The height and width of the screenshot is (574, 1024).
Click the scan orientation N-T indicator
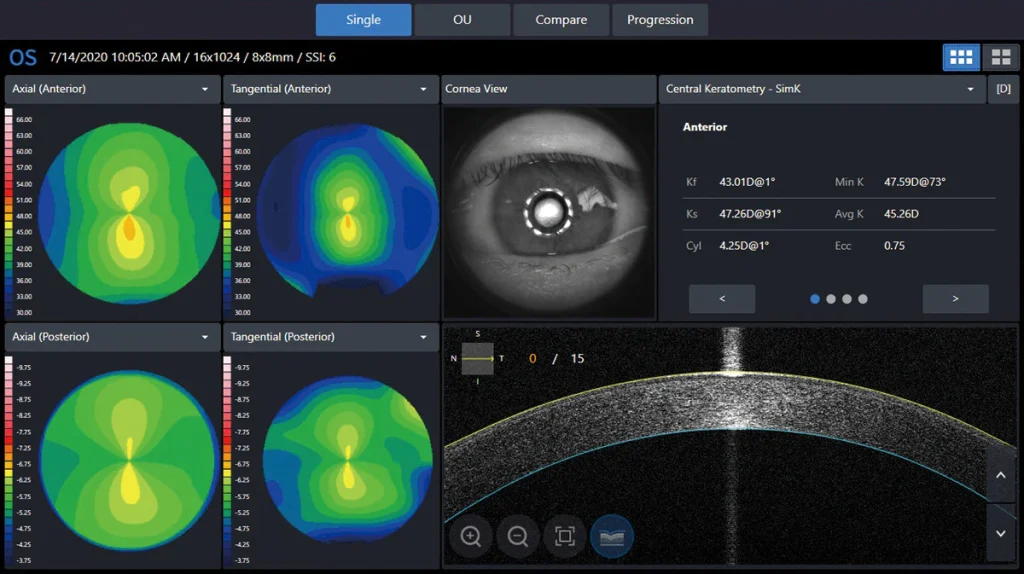(477, 358)
